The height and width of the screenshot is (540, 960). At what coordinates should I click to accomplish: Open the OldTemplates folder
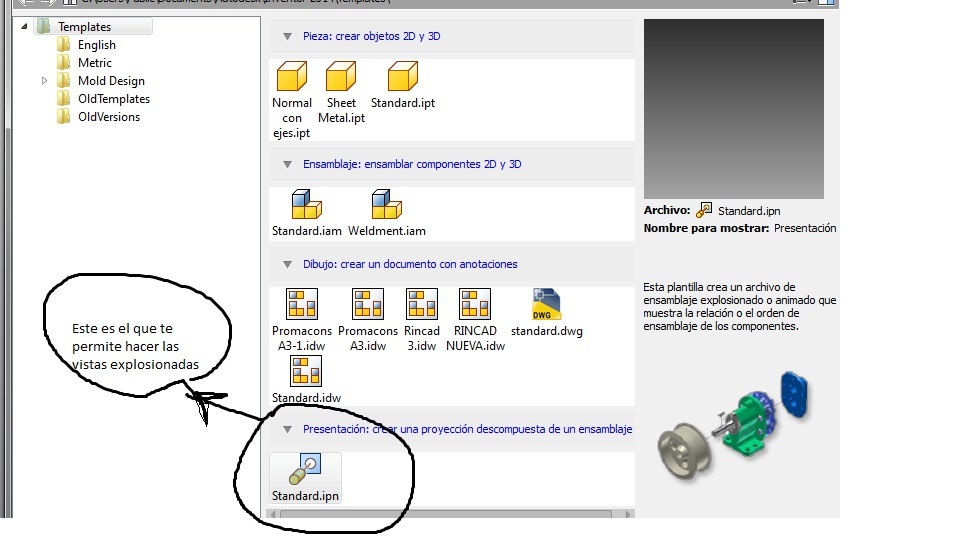[x=114, y=99]
